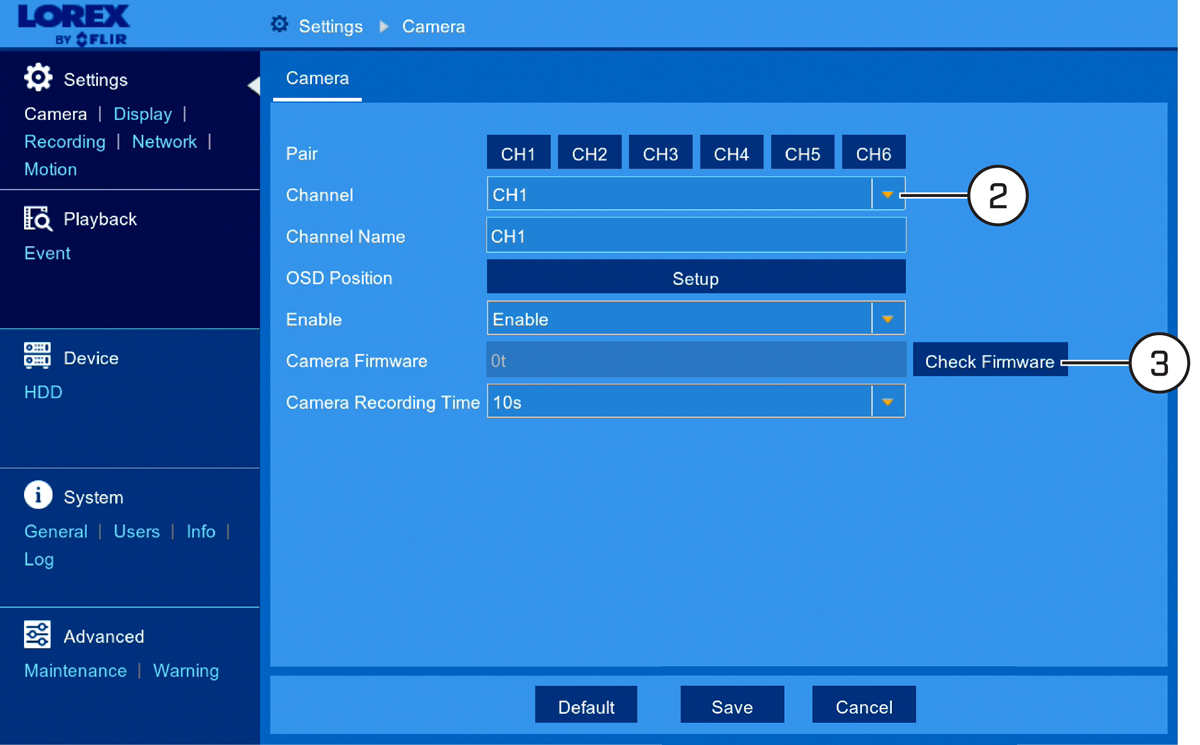Screen dimensions: 1200x745
Task: Click the System info icon
Action: click(38, 495)
